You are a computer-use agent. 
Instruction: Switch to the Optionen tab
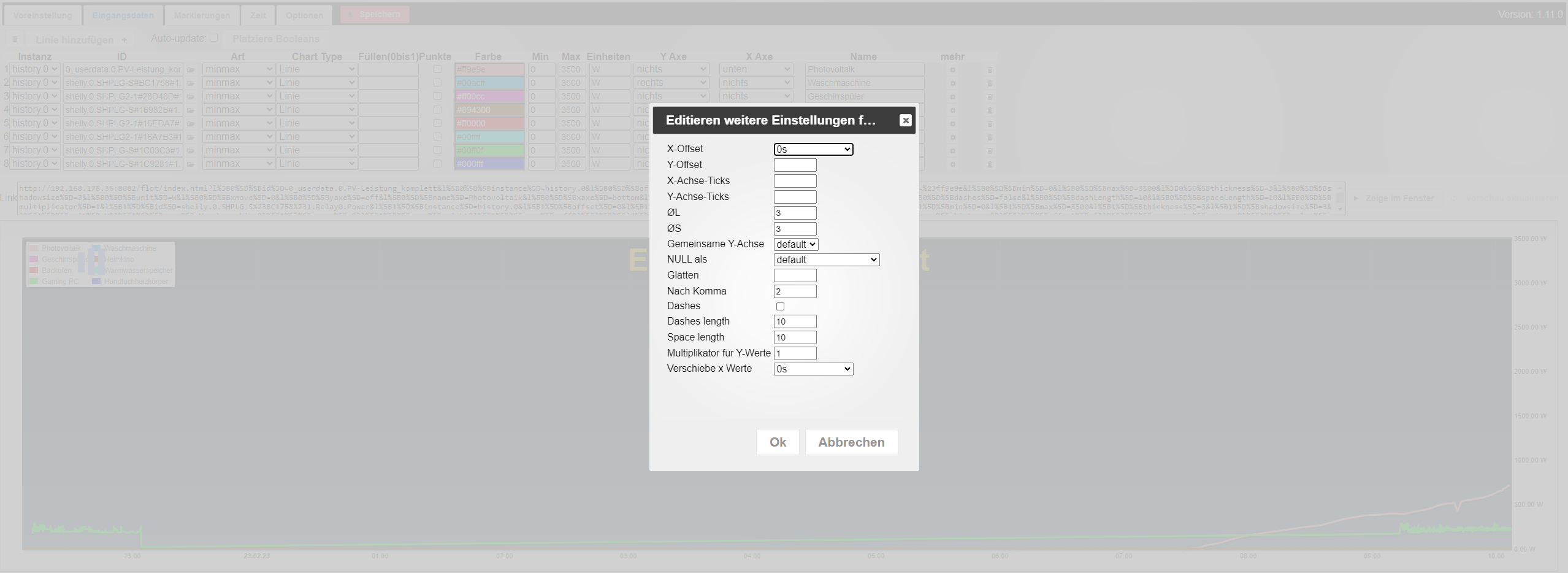tap(304, 15)
